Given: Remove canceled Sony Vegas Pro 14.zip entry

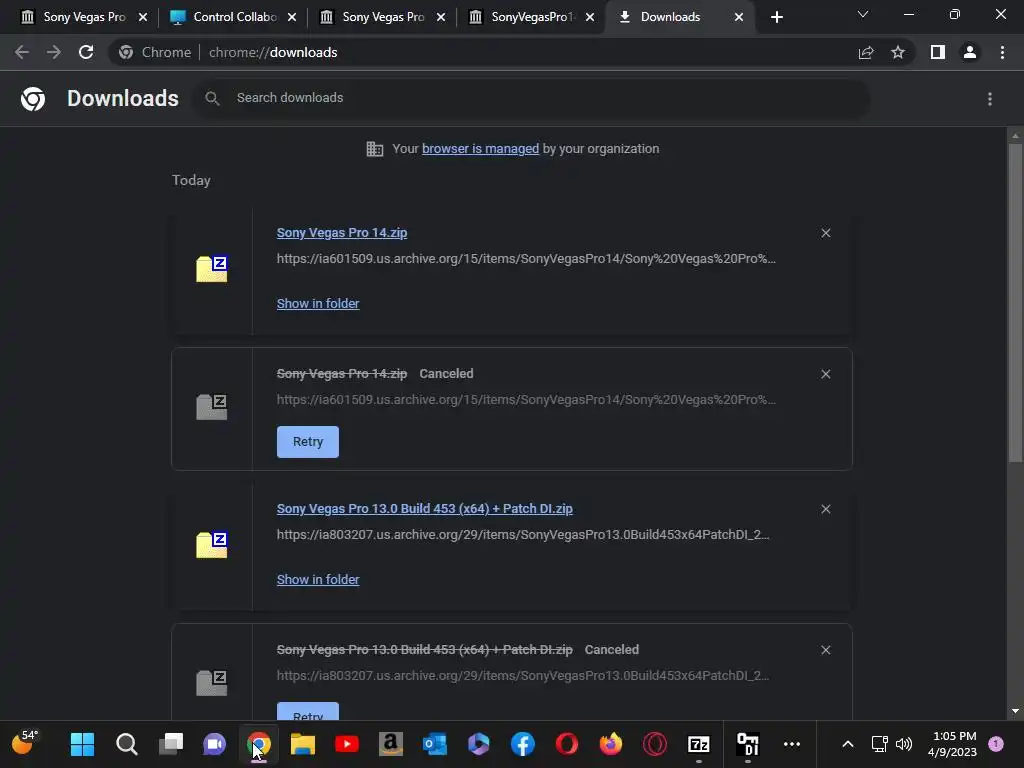Looking at the screenshot, I should click(825, 374).
